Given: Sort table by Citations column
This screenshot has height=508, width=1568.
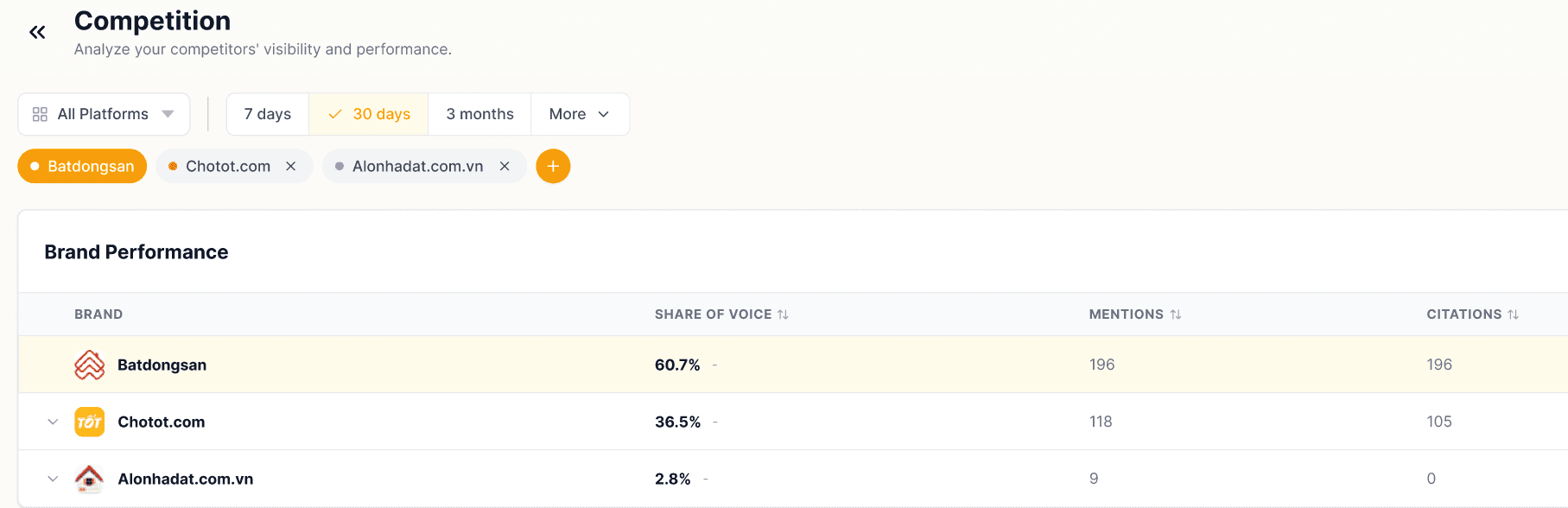Looking at the screenshot, I should pos(1513,314).
